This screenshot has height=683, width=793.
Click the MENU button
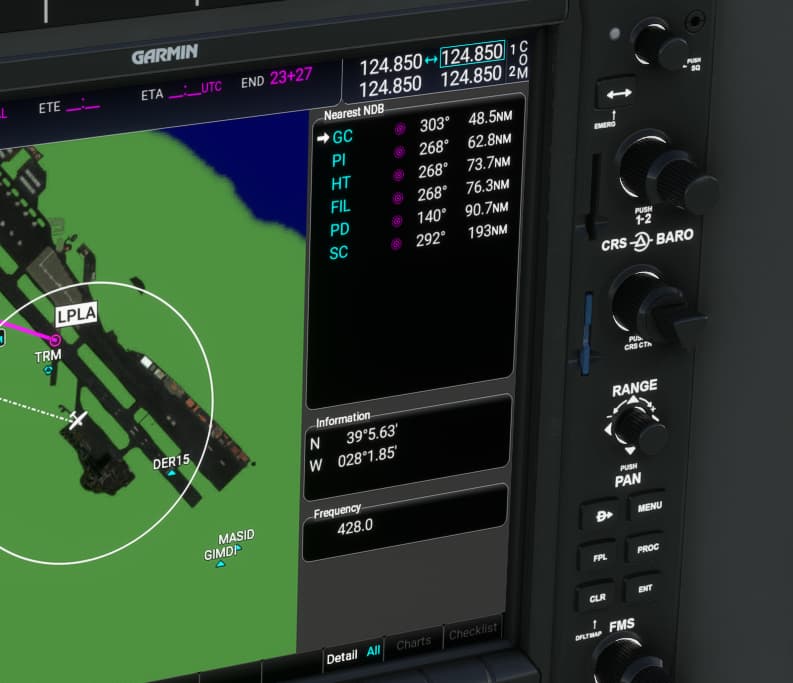pos(649,506)
